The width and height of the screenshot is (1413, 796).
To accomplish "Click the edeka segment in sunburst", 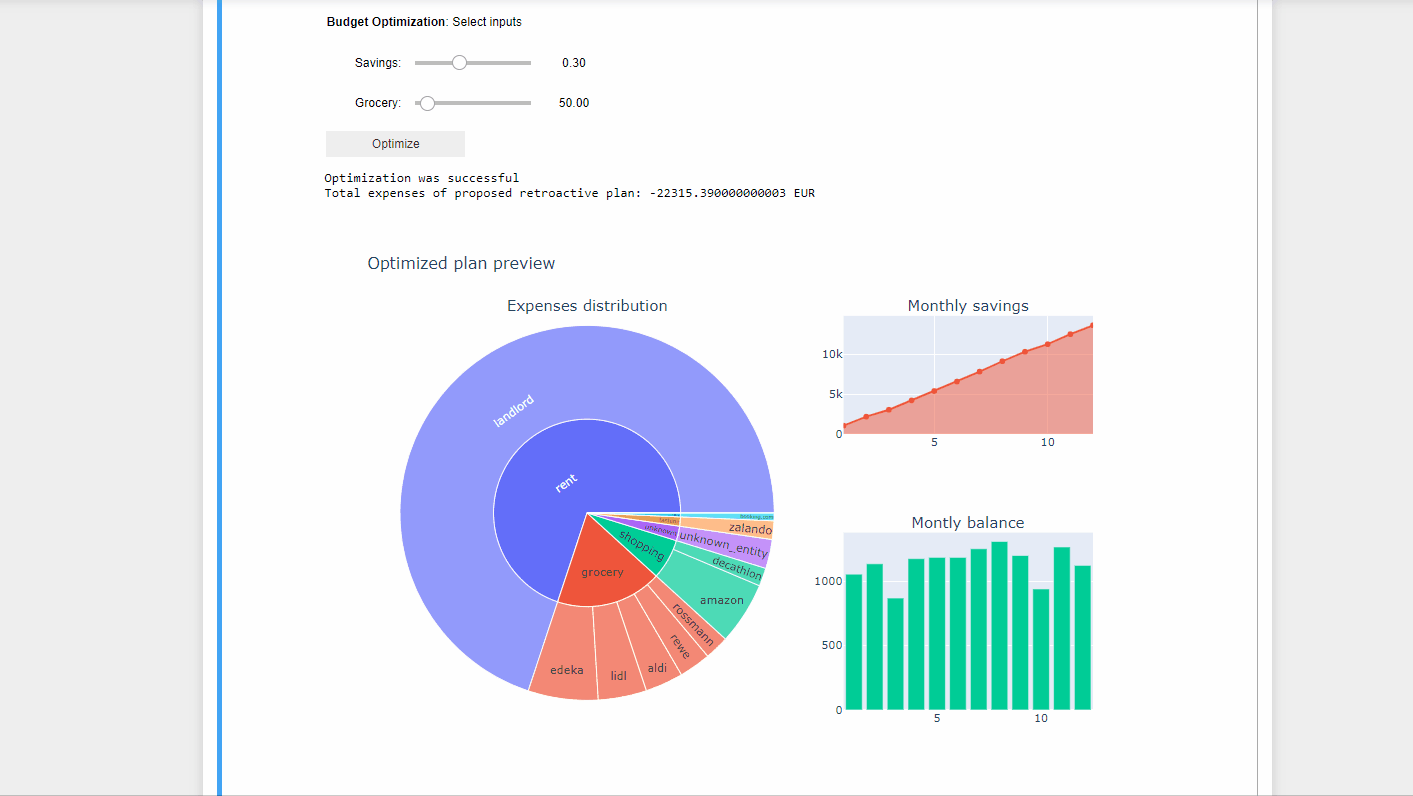I will pos(566,670).
